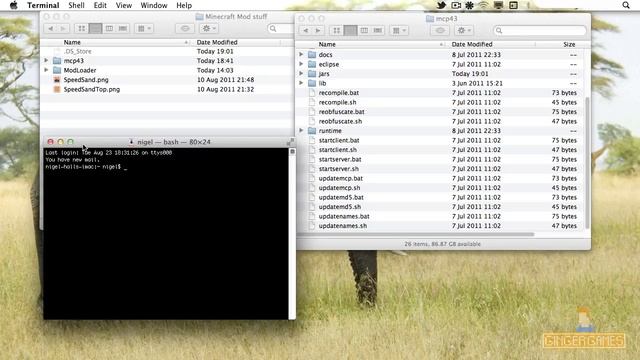Open arrange dropdown in mcp43 window
Image resolution: width=640 pixels, height=360 pixels.
click(x=399, y=30)
